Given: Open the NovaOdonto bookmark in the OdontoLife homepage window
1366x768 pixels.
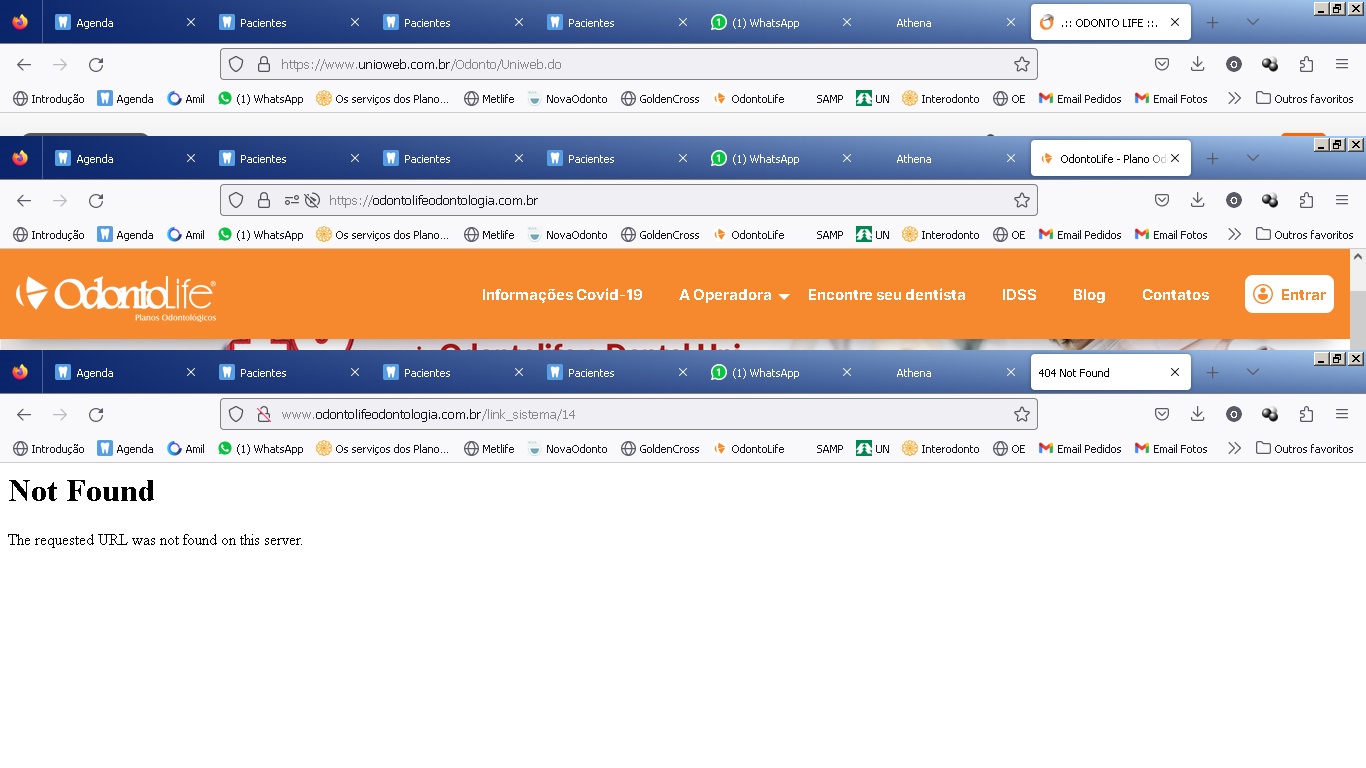Looking at the screenshot, I should point(567,235).
